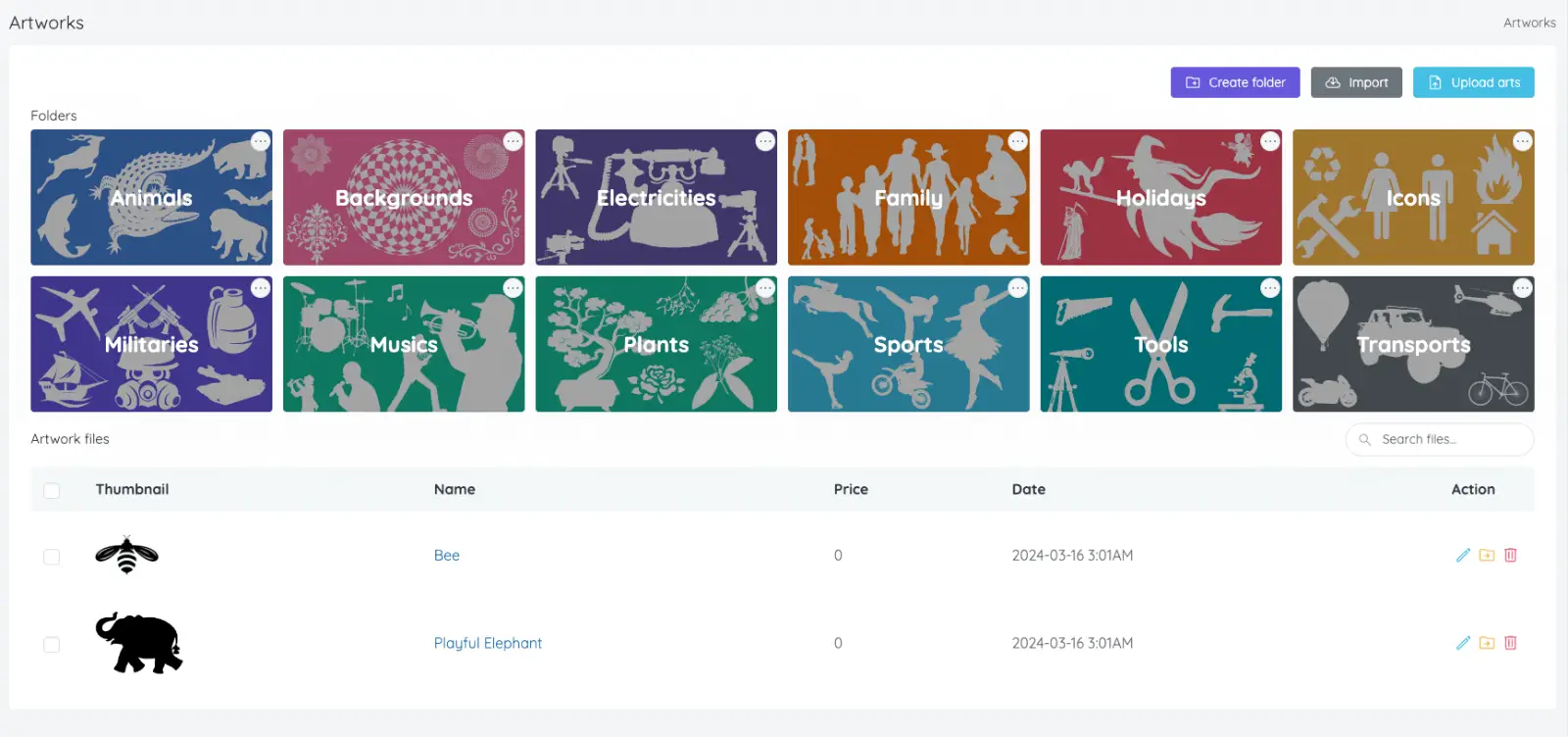
Task: Click the Upload arts button
Action: point(1473,82)
